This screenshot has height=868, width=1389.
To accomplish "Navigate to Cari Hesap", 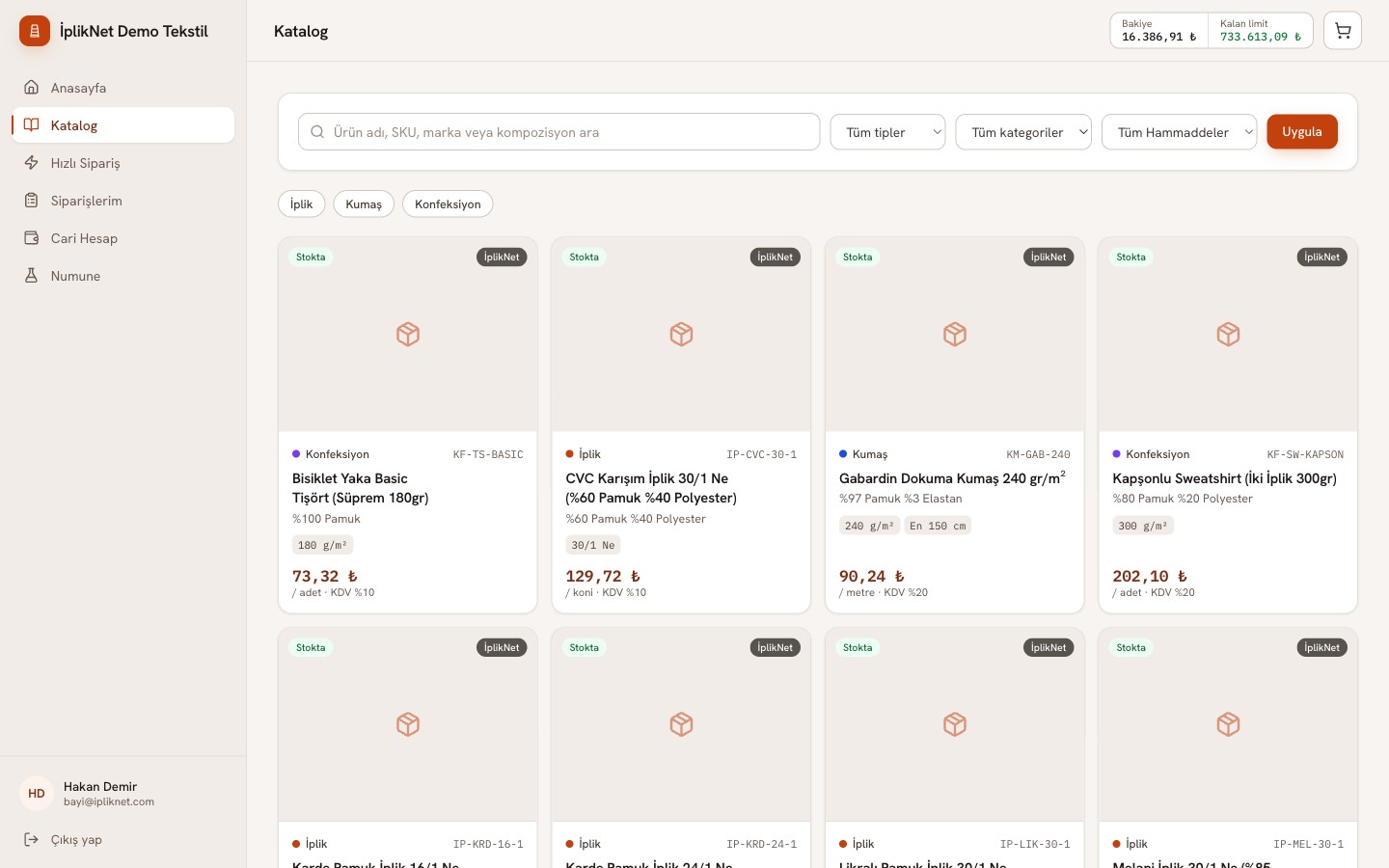I will tap(123, 238).
